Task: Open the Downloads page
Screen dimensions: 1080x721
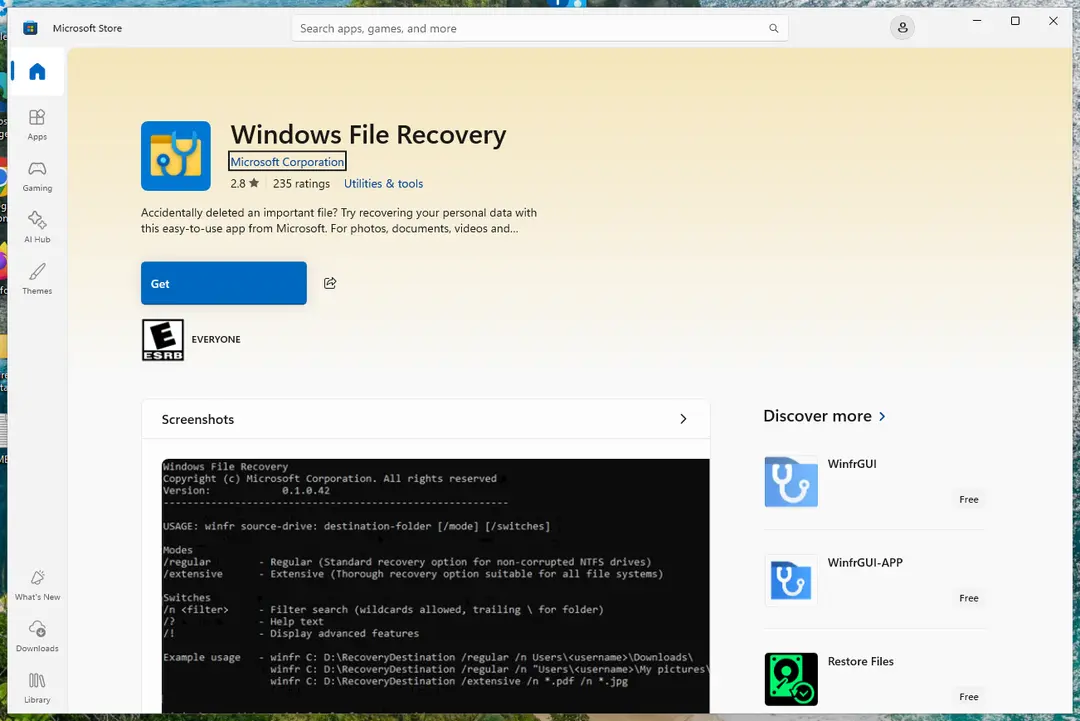Action: pos(37,636)
